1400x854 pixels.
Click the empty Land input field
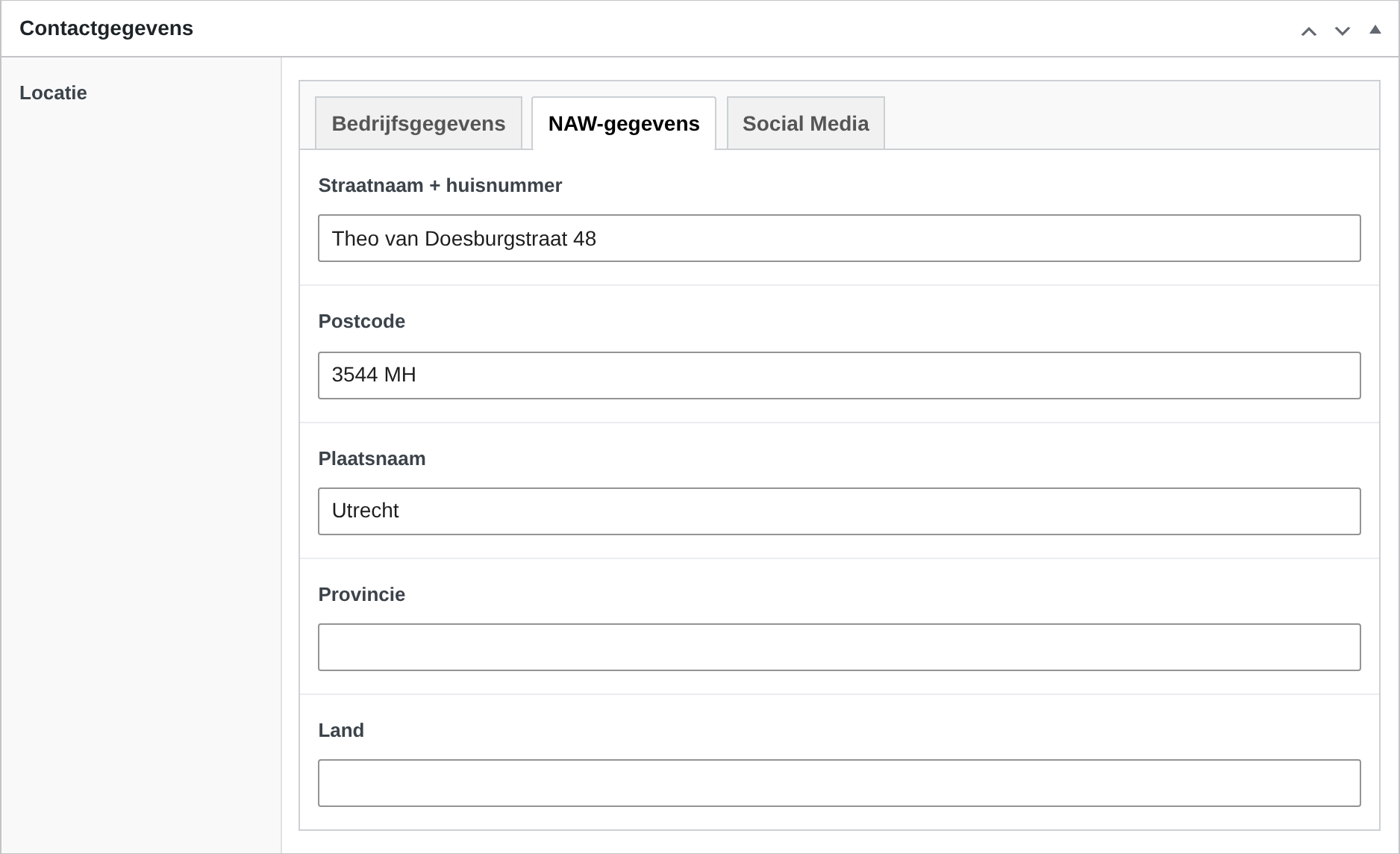pos(840,783)
